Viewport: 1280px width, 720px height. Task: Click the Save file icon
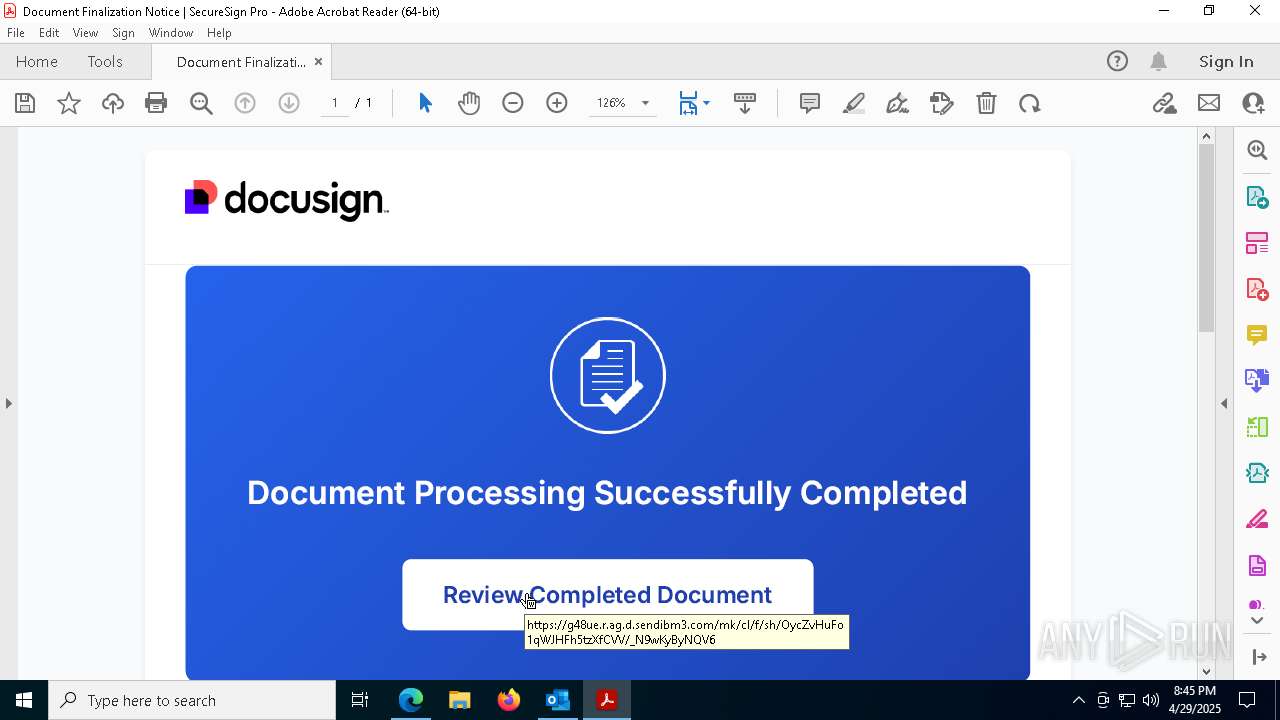click(x=25, y=103)
